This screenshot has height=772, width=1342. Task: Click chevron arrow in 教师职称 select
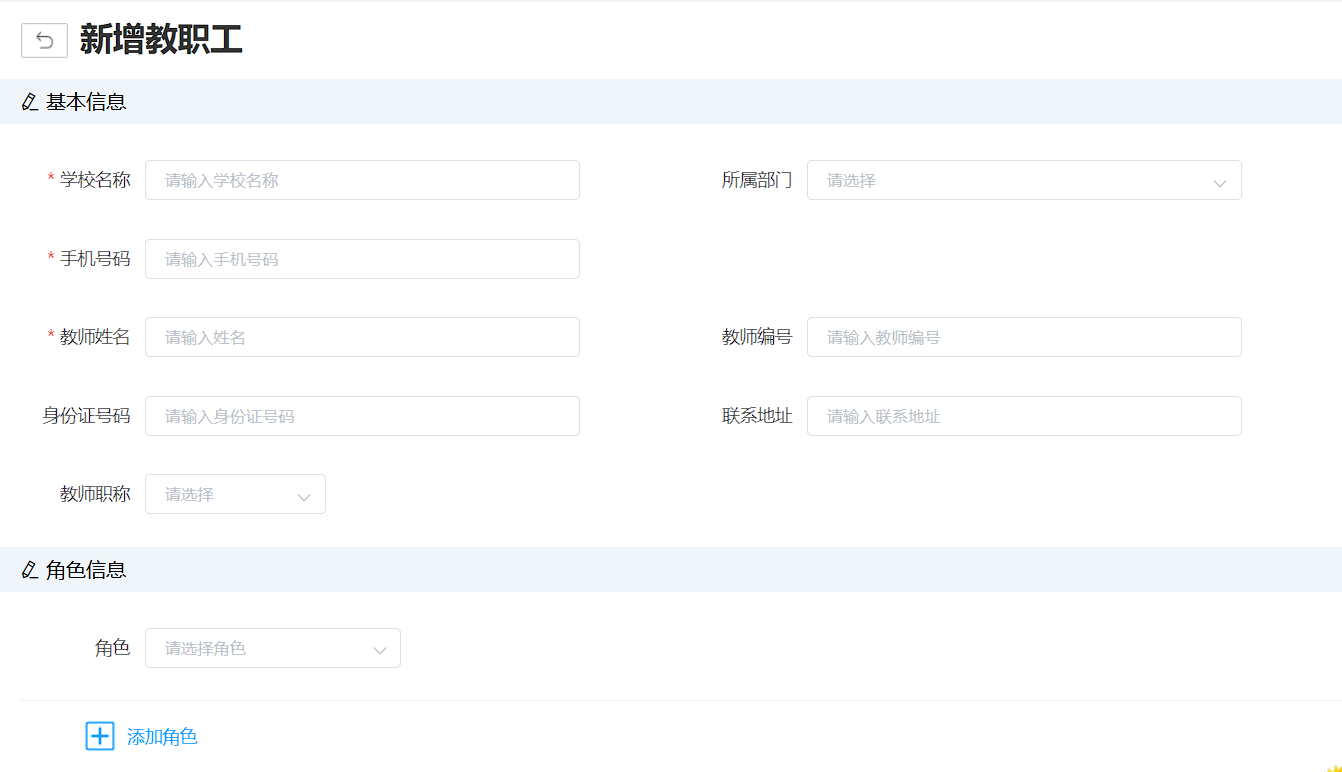pyautogui.click(x=304, y=496)
